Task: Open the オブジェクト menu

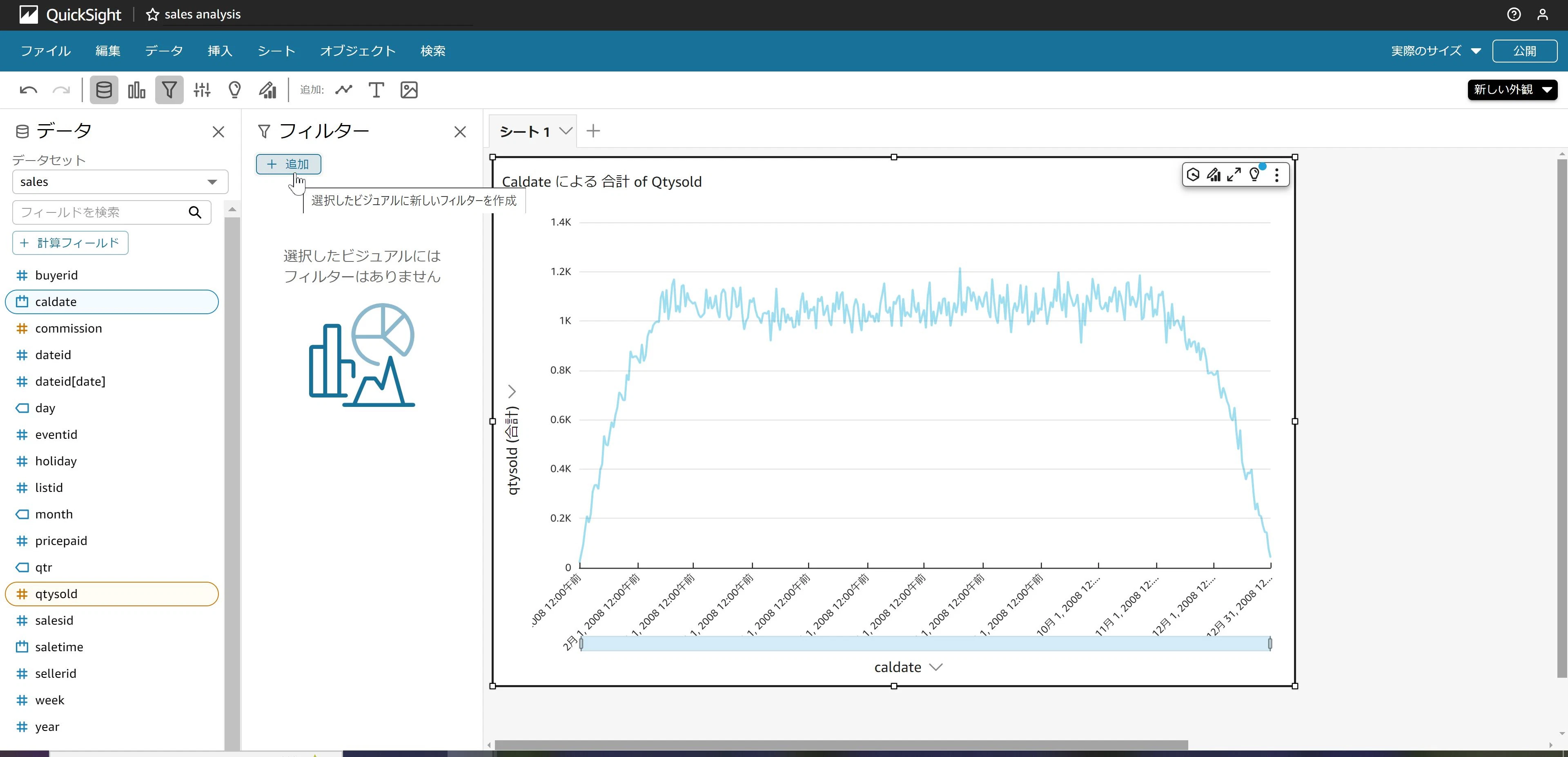Action: 358,51
